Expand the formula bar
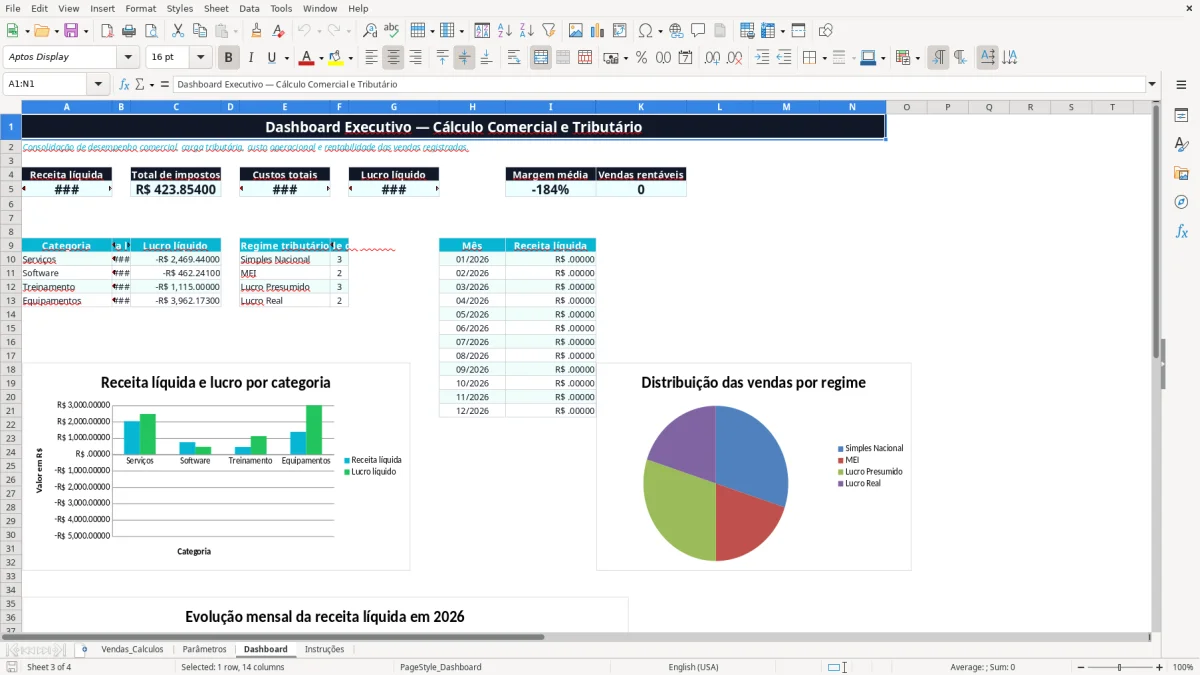Screen dimensions: 1200x675 point(1152,85)
